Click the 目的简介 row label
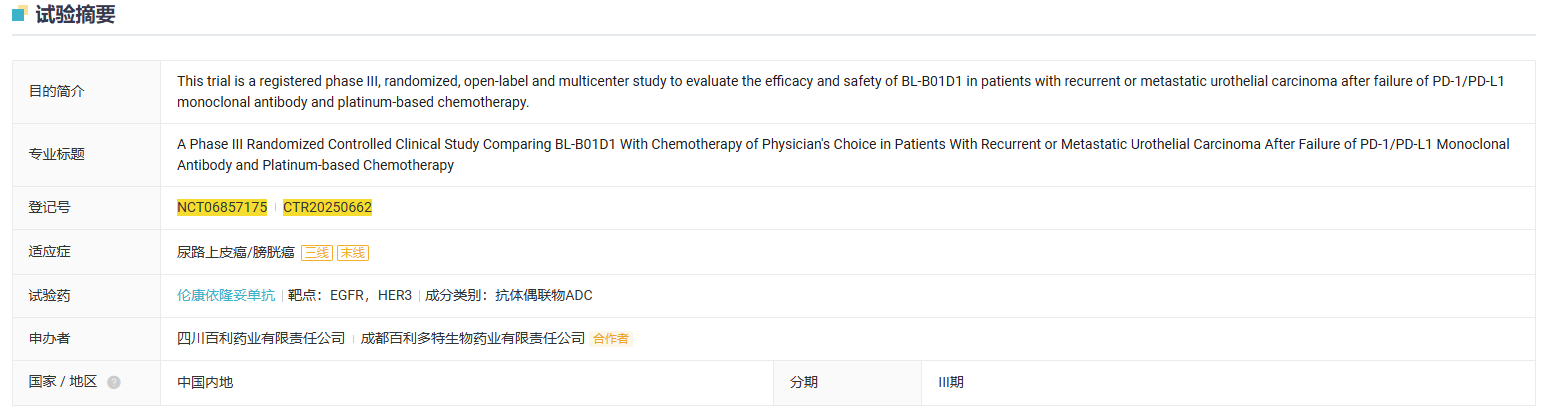 [57, 91]
